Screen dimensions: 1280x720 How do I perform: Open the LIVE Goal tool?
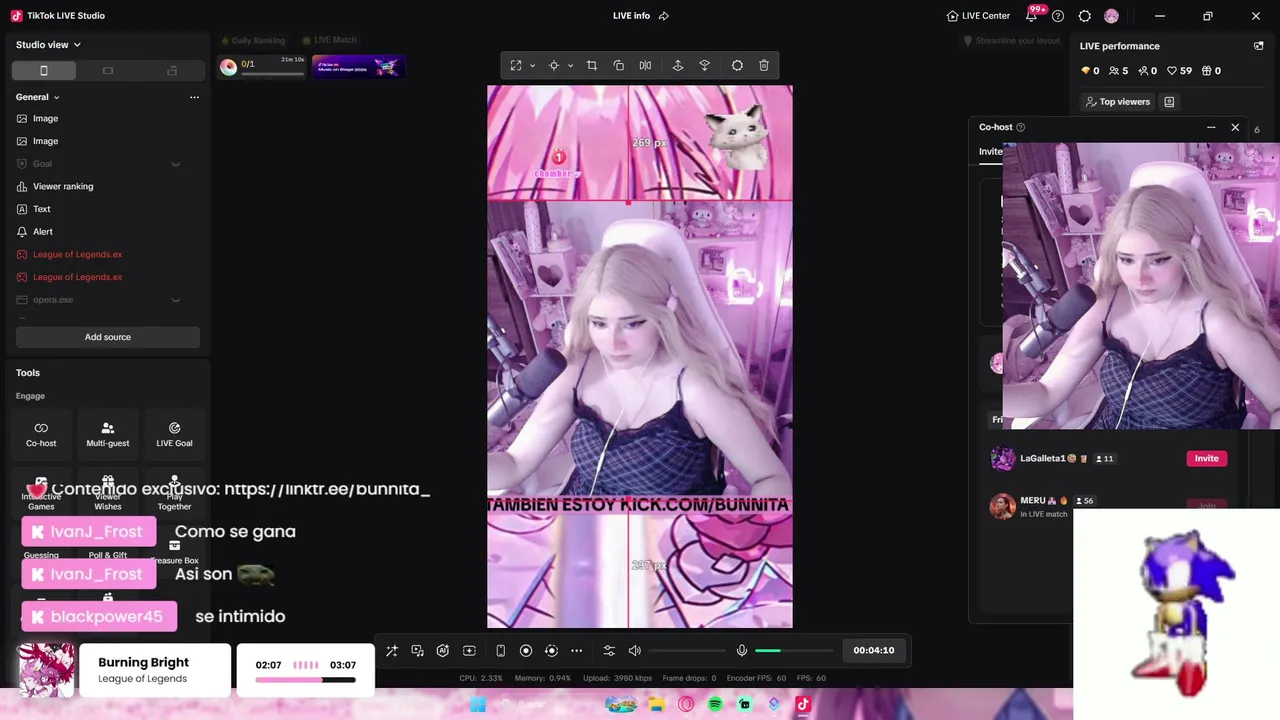pyautogui.click(x=174, y=434)
